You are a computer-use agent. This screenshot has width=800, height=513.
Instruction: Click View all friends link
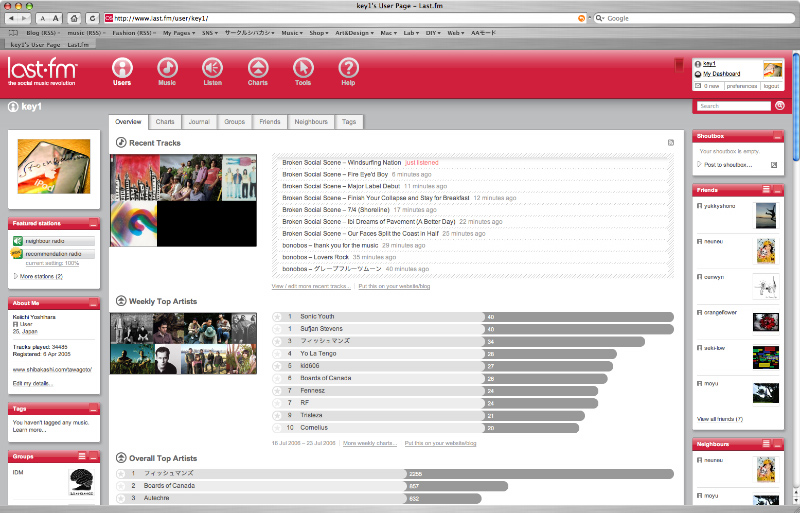coord(720,419)
